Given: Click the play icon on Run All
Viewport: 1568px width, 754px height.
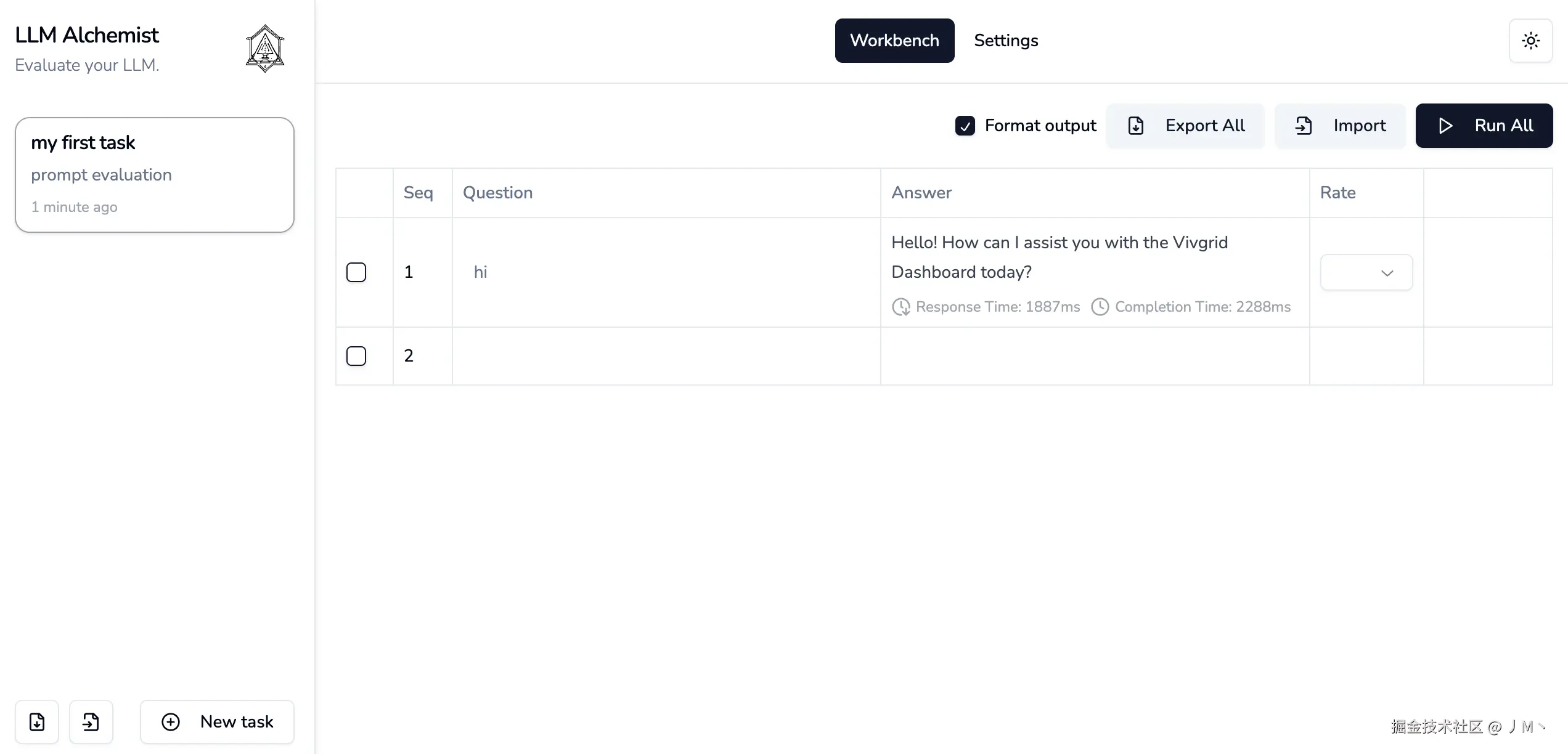Looking at the screenshot, I should pyautogui.click(x=1445, y=126).
